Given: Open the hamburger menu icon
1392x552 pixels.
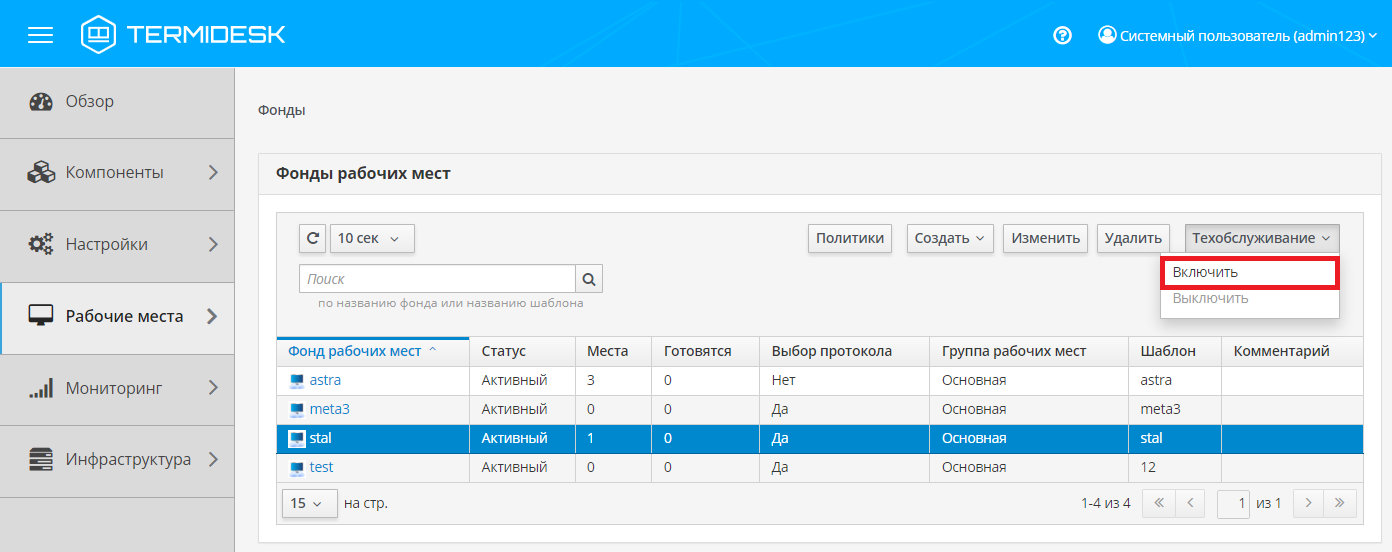Looking at the screenshot, I should click(40, 35).
